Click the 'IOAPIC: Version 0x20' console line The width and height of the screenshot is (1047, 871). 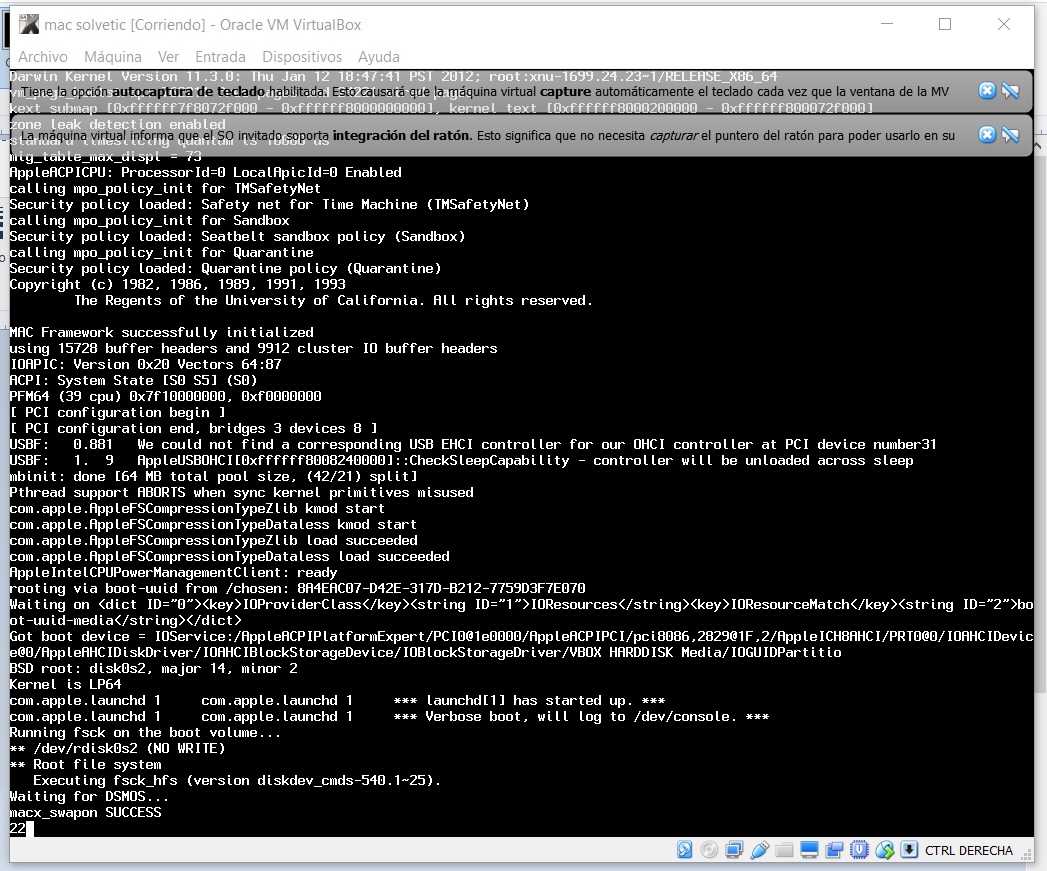pos(146,364)
